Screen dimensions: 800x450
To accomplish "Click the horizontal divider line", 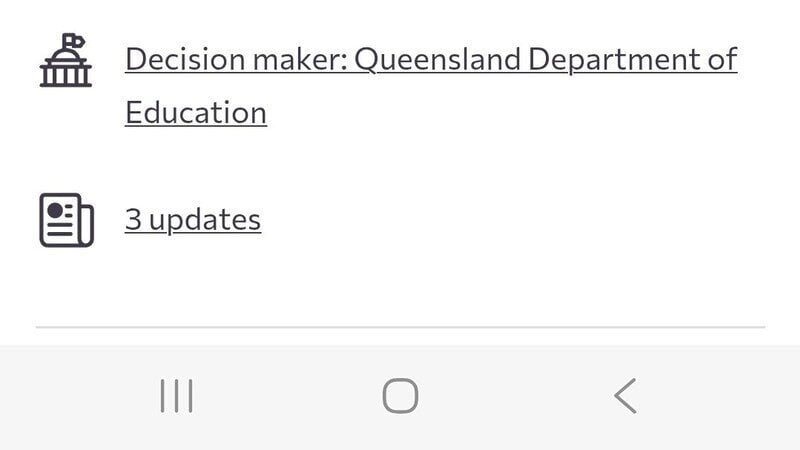I will coord(400,327).
